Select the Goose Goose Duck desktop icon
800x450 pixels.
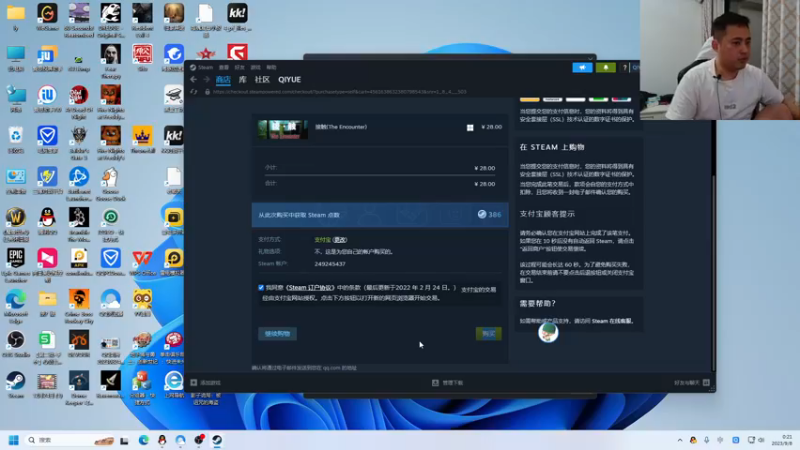(x=110, y=184)
